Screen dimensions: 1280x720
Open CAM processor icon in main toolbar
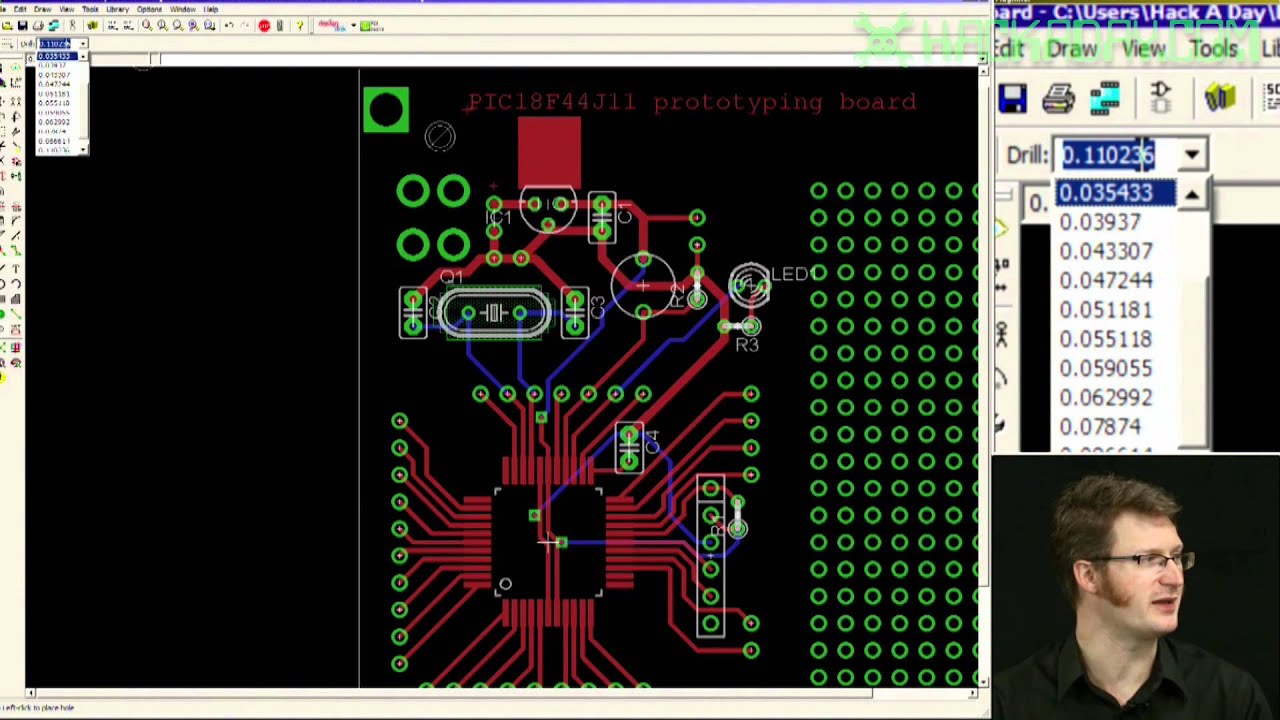pyautogui.click(x=54, y=25)
